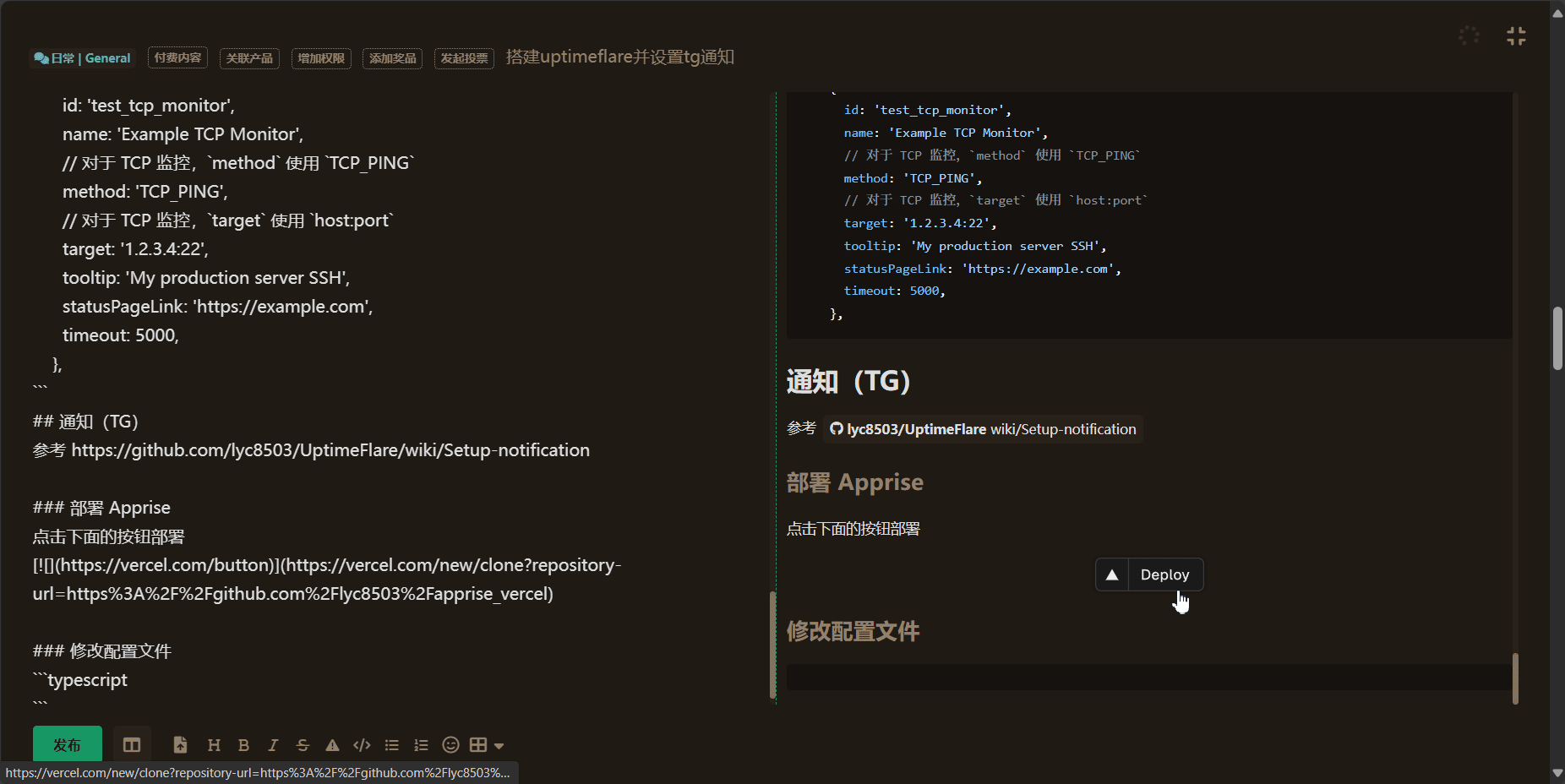This screenshot has height=784, width=1565.
Task: Click the 点击下面的按钮部署 line in editor
Action: point(108,536)
